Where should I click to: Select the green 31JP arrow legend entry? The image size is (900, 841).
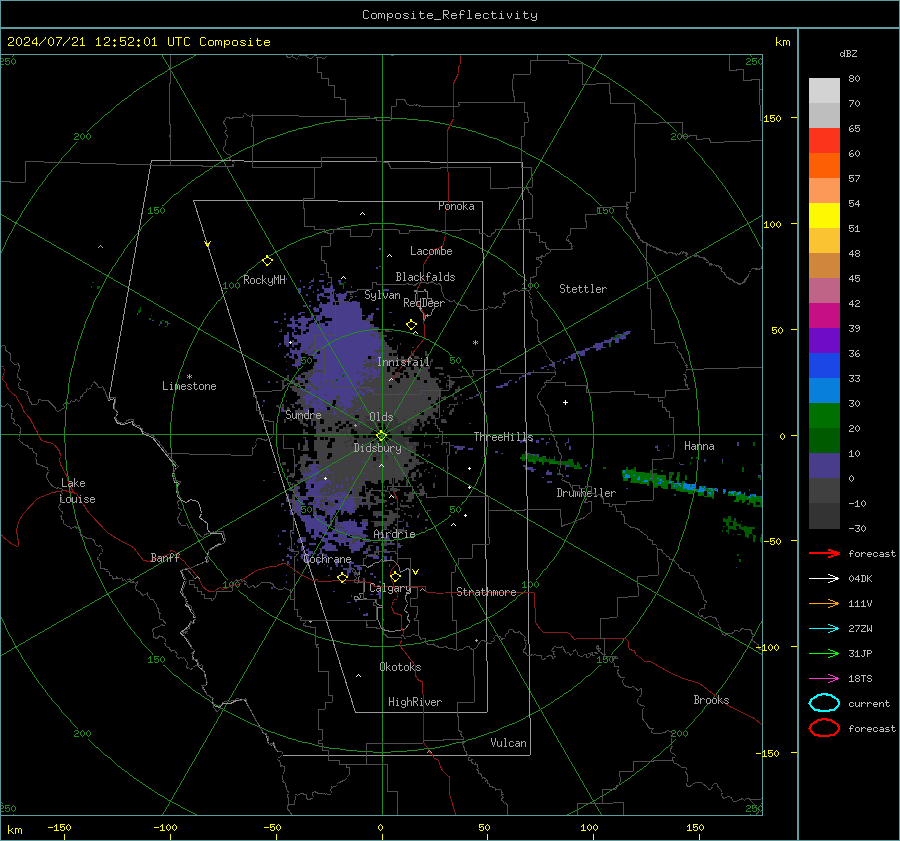click(x=824, y=653)
